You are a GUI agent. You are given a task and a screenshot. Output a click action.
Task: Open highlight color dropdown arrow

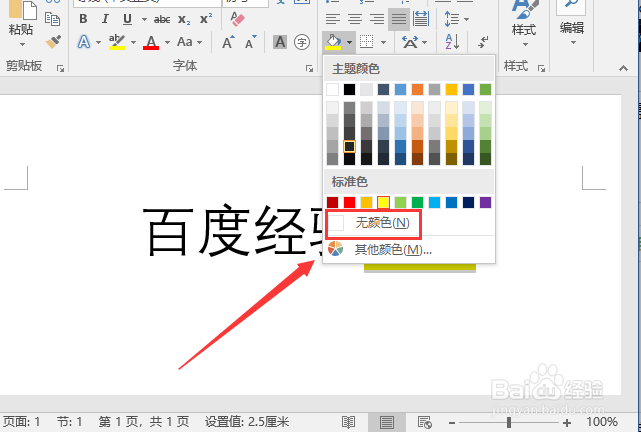[x=133, y=42]
